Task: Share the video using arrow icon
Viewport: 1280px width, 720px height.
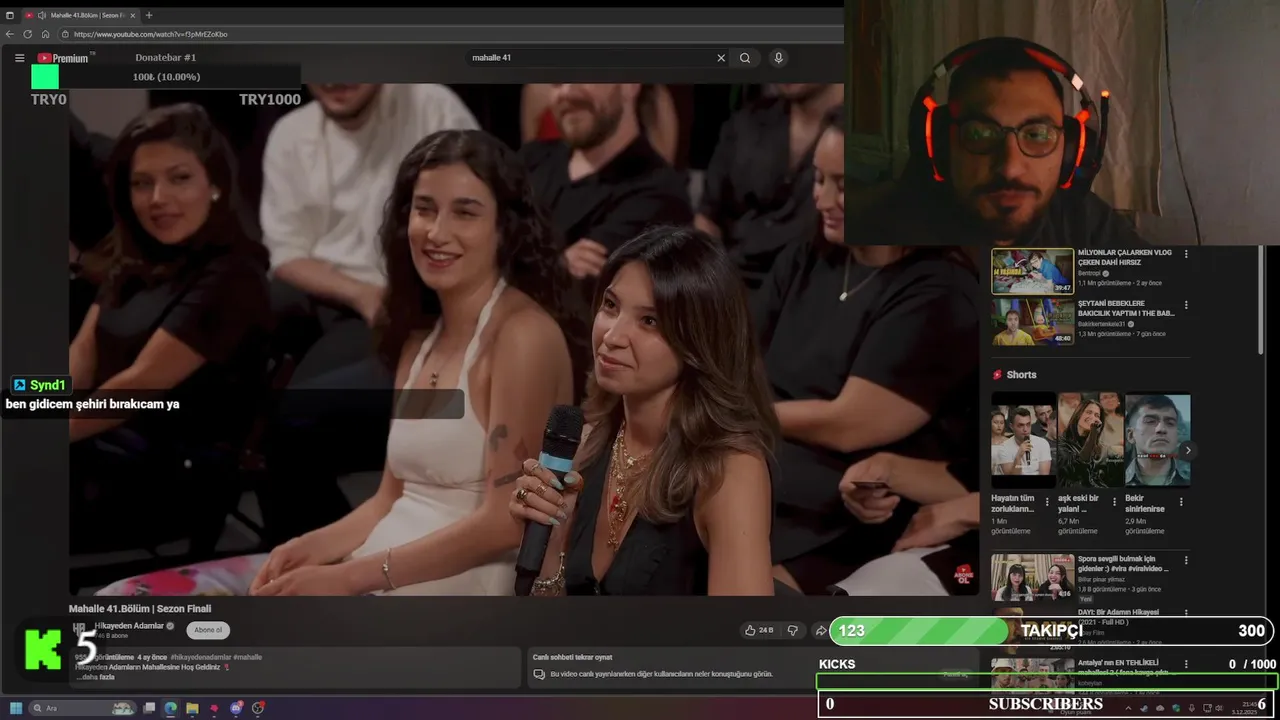Action: (821, 630)
